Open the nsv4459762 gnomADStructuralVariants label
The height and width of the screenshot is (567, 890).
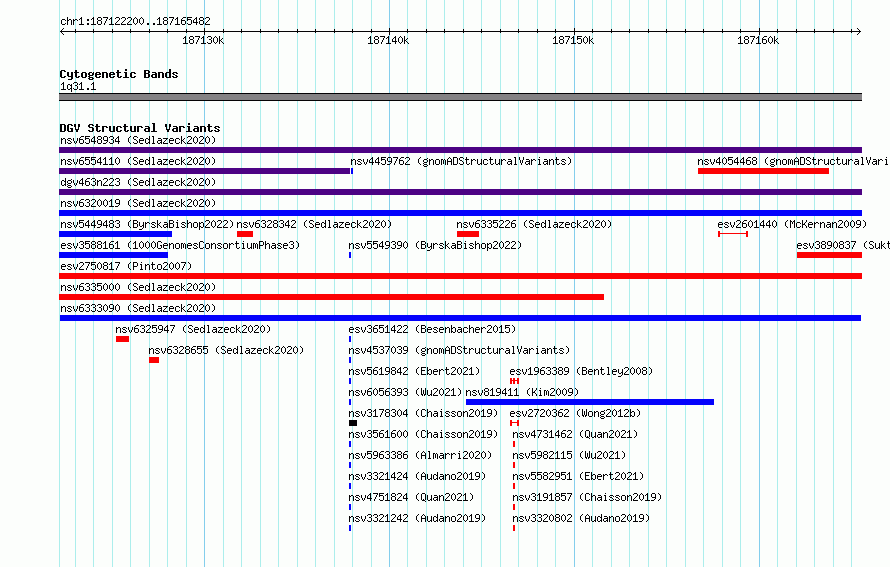461,161
